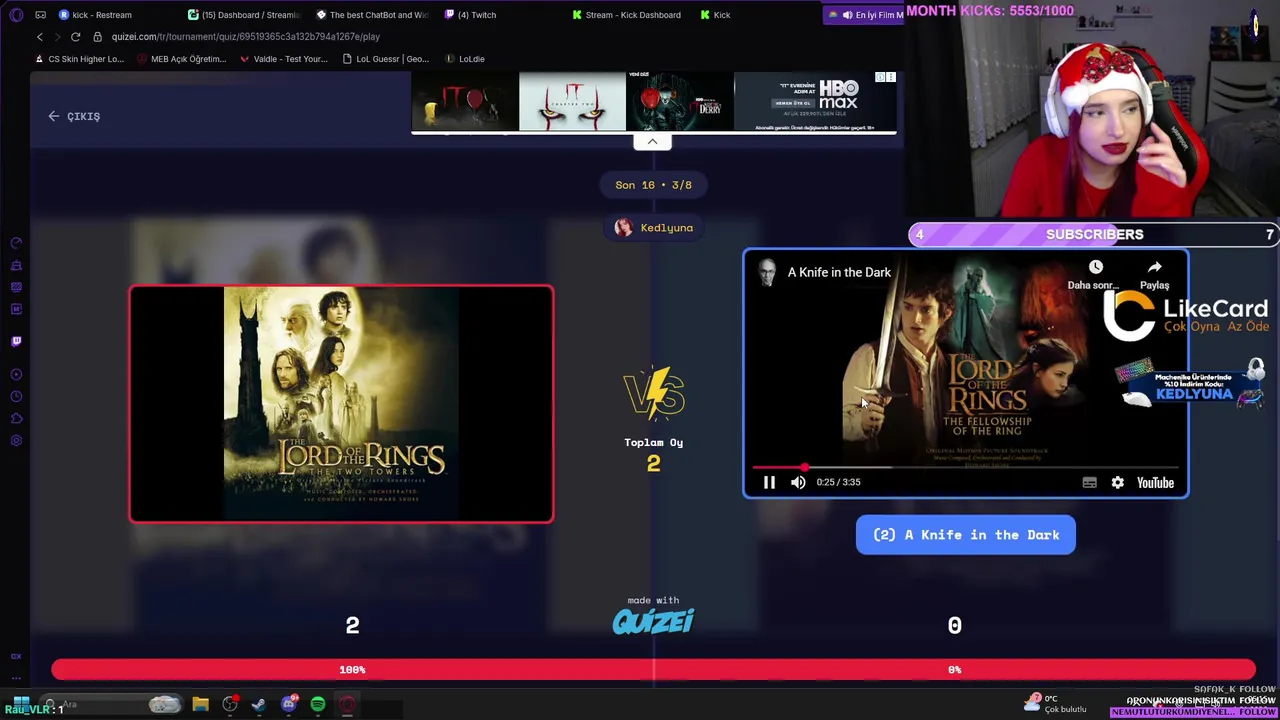
Task: Reload the Quizei page
Action: pyautogui.click(x=75, y=37)
